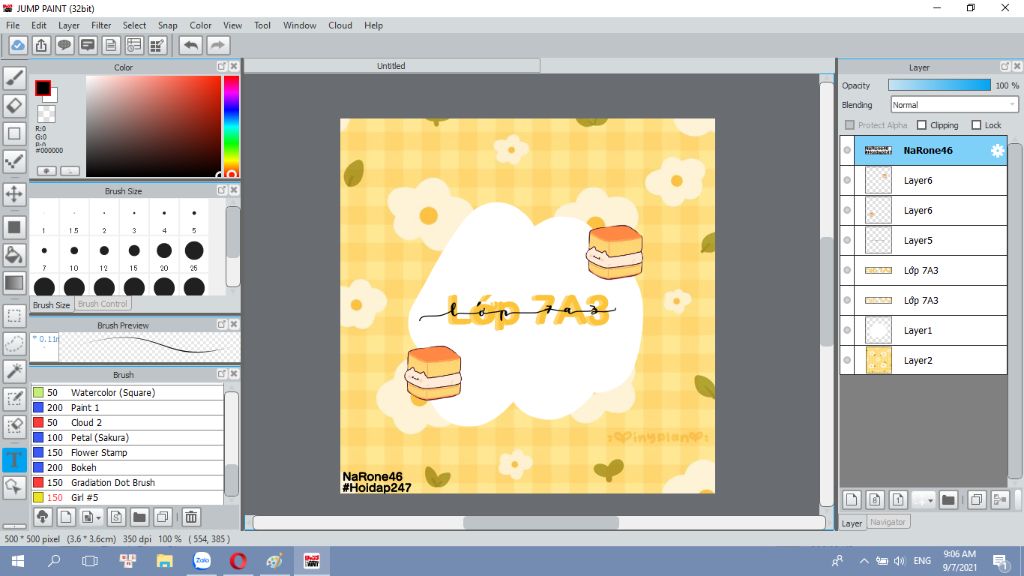Select the Gradient tool
Image resolution: width=1024 pixels, height=576 pixels.
point(14,283)
